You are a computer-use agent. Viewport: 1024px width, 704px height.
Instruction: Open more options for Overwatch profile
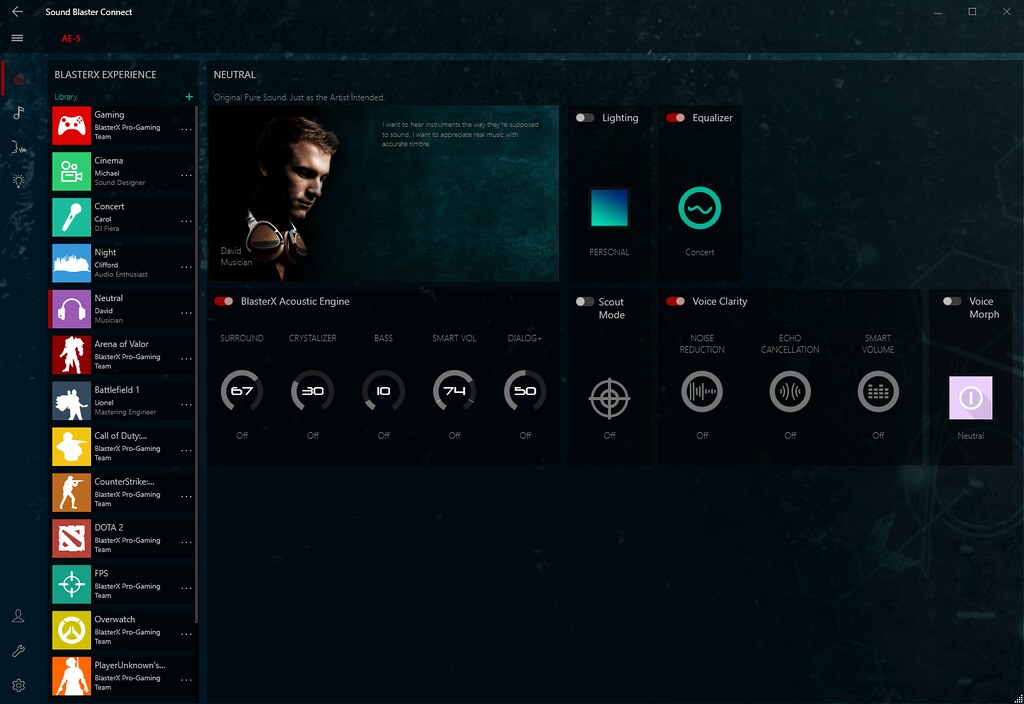pyautogui.click(x=187, y=634)
